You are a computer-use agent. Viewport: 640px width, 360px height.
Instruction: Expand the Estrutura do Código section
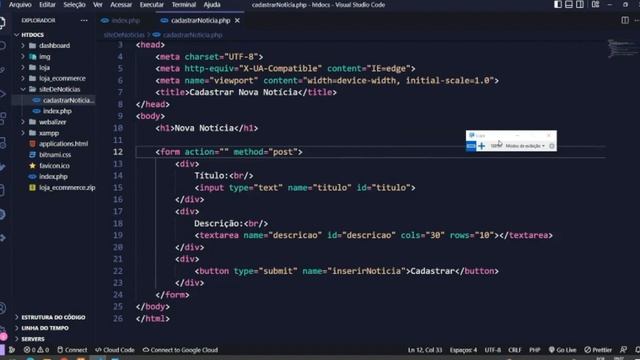tap(53, 317)
